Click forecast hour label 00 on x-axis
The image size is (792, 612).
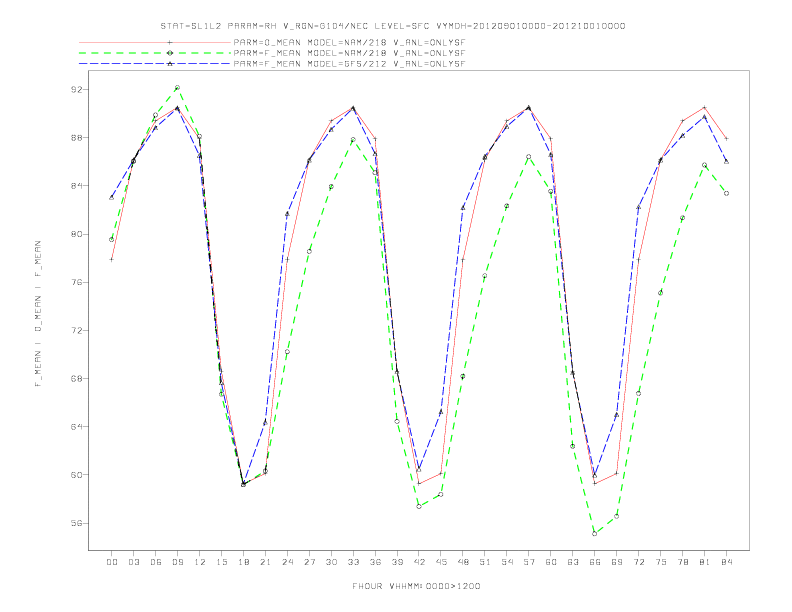coord(112,562)
